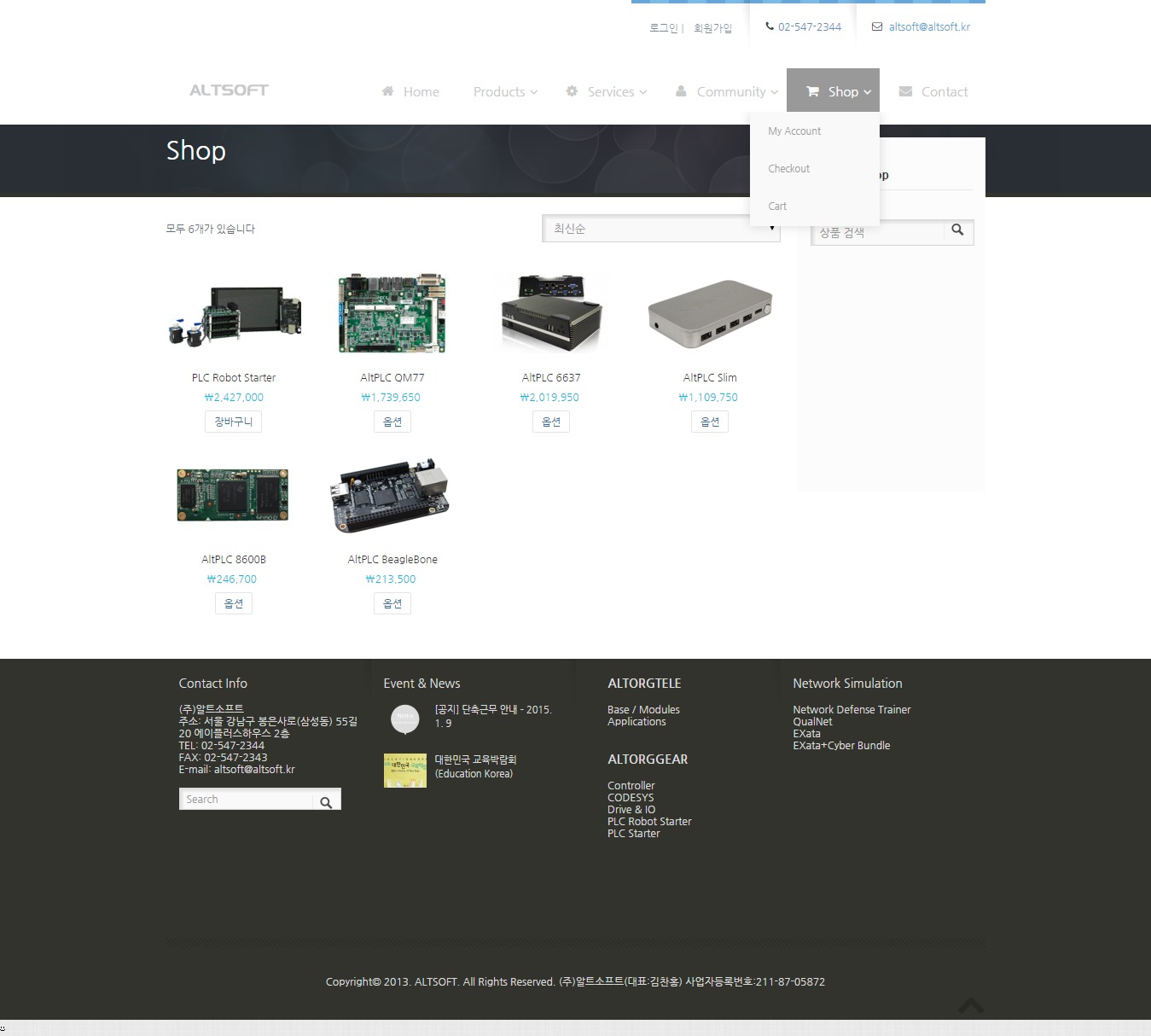Select Cart in the Shop menu
1151x1036 pixels.
point(777,206)
